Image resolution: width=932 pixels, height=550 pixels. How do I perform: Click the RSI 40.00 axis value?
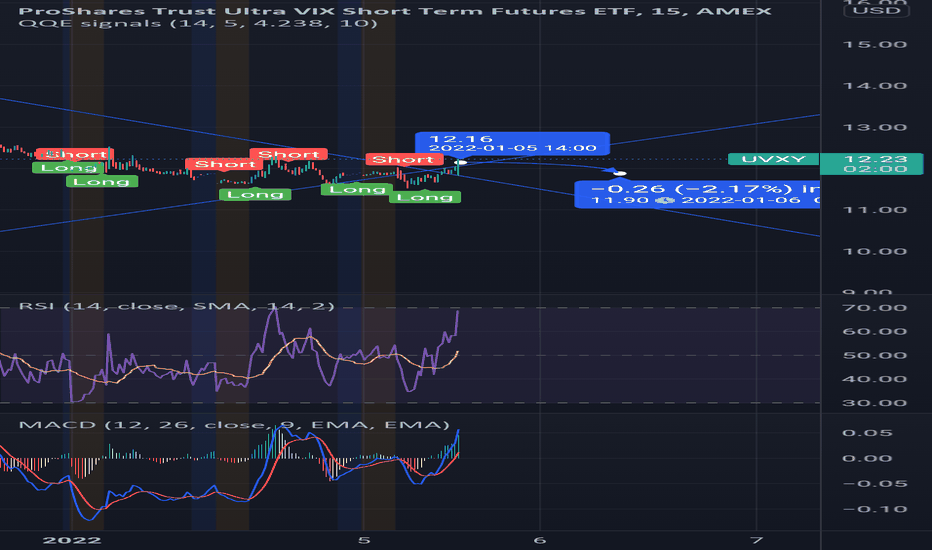coord(875,379)
